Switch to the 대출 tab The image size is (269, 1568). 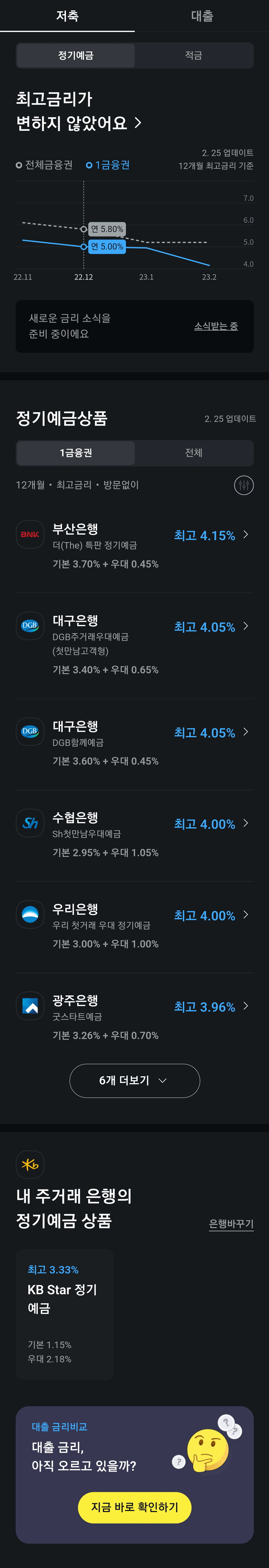click(201, 16)
